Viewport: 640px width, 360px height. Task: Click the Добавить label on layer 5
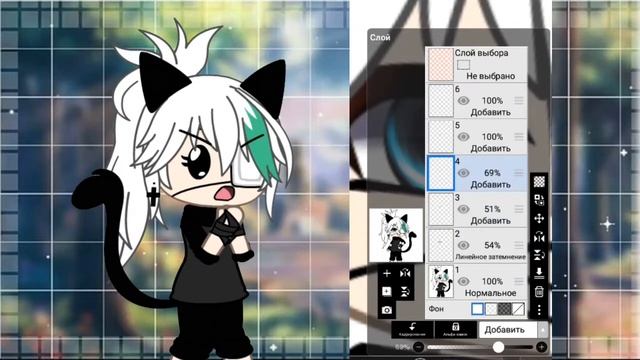coord(491,149)
